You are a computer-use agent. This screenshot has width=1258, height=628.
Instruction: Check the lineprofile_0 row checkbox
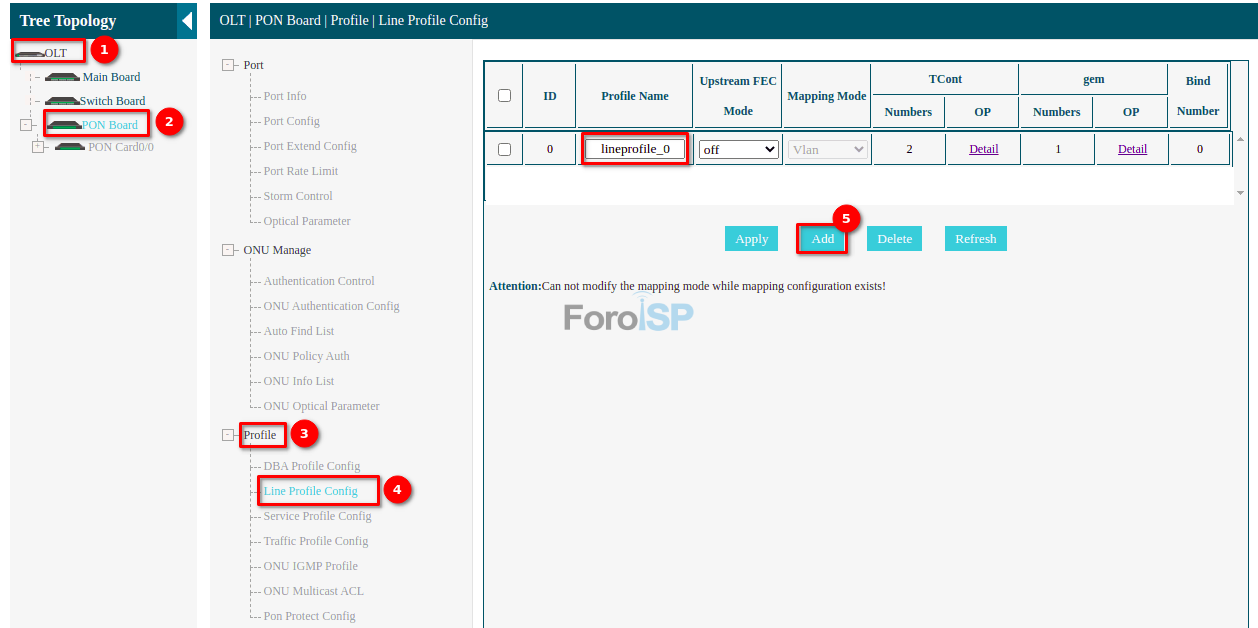504,149
